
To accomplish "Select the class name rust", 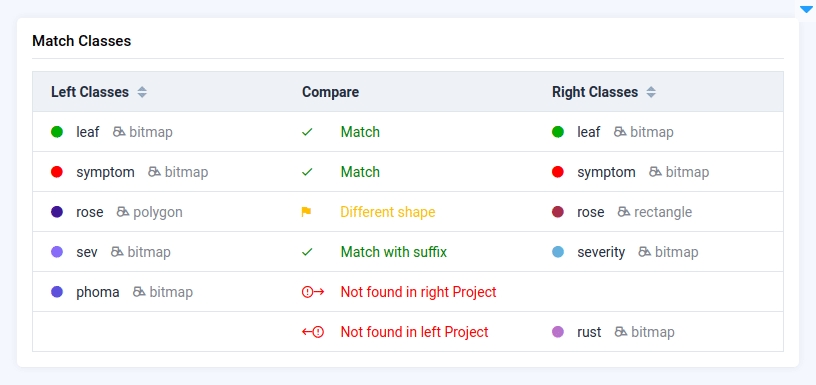I will pyautogui.click(x=589, y=332).
